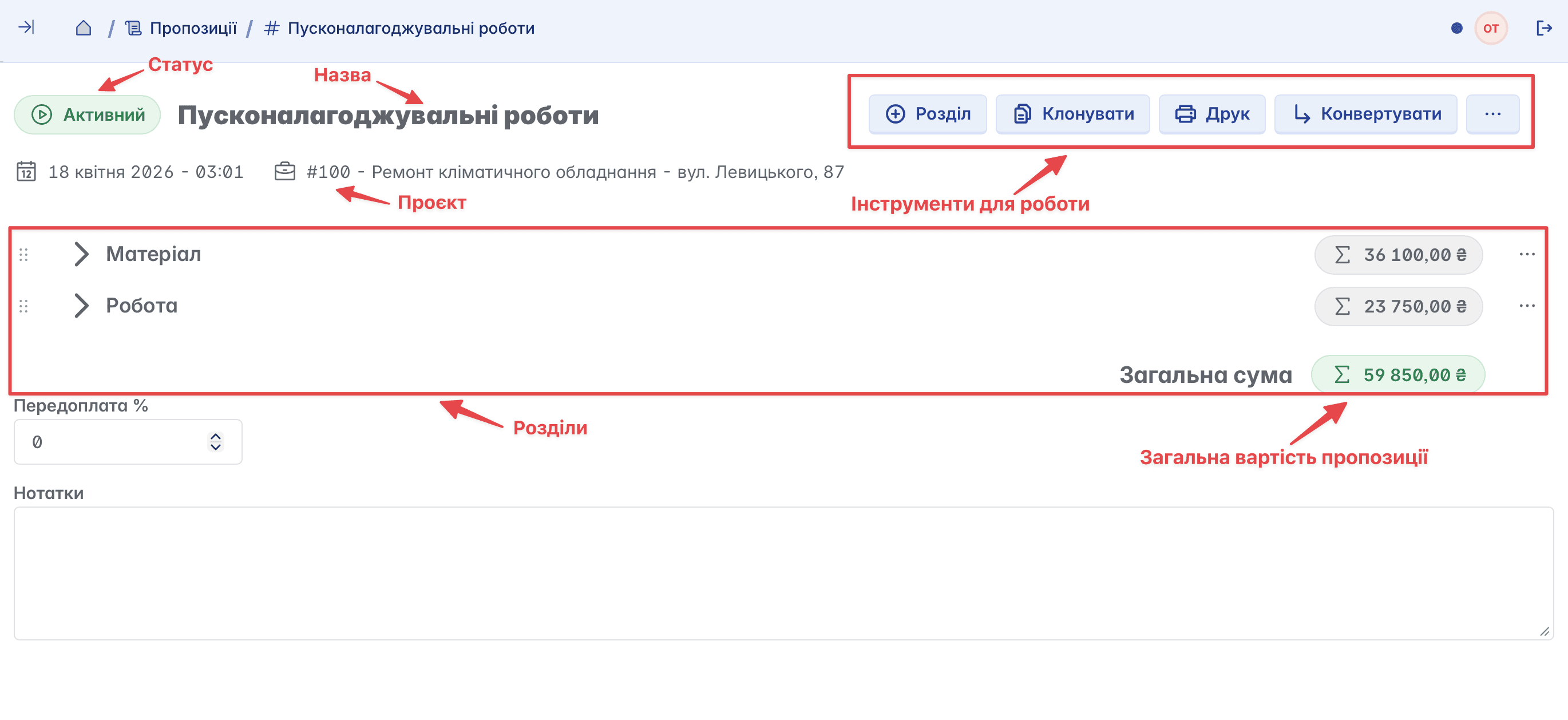Go to home via house icon
Viewport: 1568px width, 720px height.
[x=84, y=28]
